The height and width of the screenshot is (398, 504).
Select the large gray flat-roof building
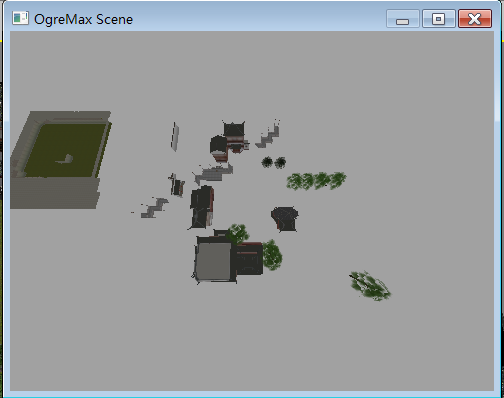213,260
